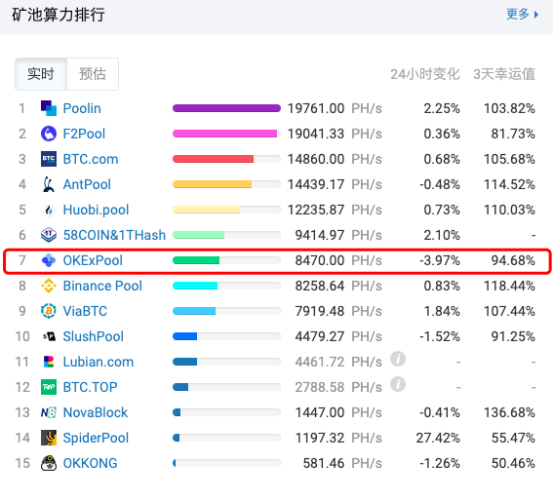Click the F2Pool logo icon

[49, 134]
